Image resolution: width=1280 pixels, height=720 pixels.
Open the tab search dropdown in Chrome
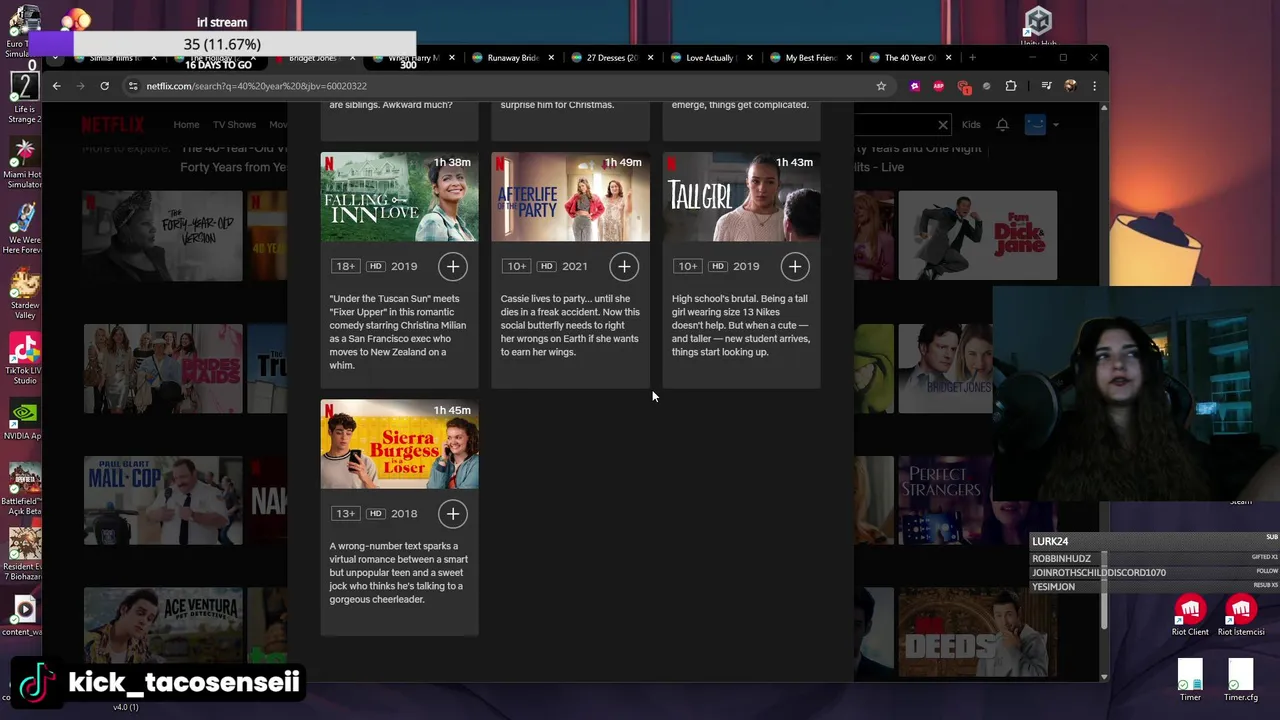click(56, 58)
